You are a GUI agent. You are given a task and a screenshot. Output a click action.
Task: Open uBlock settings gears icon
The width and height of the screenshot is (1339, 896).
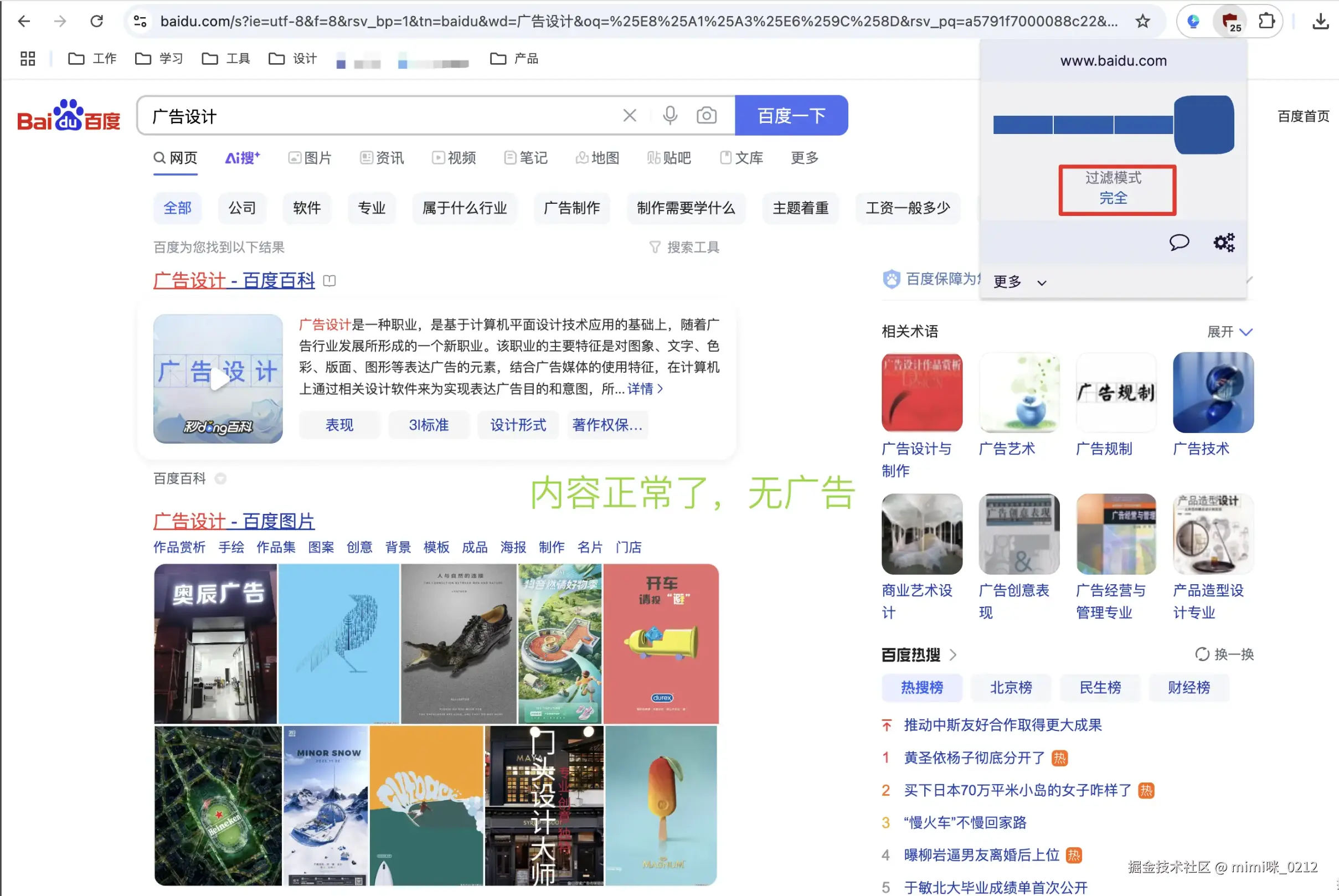[1224, 243]
